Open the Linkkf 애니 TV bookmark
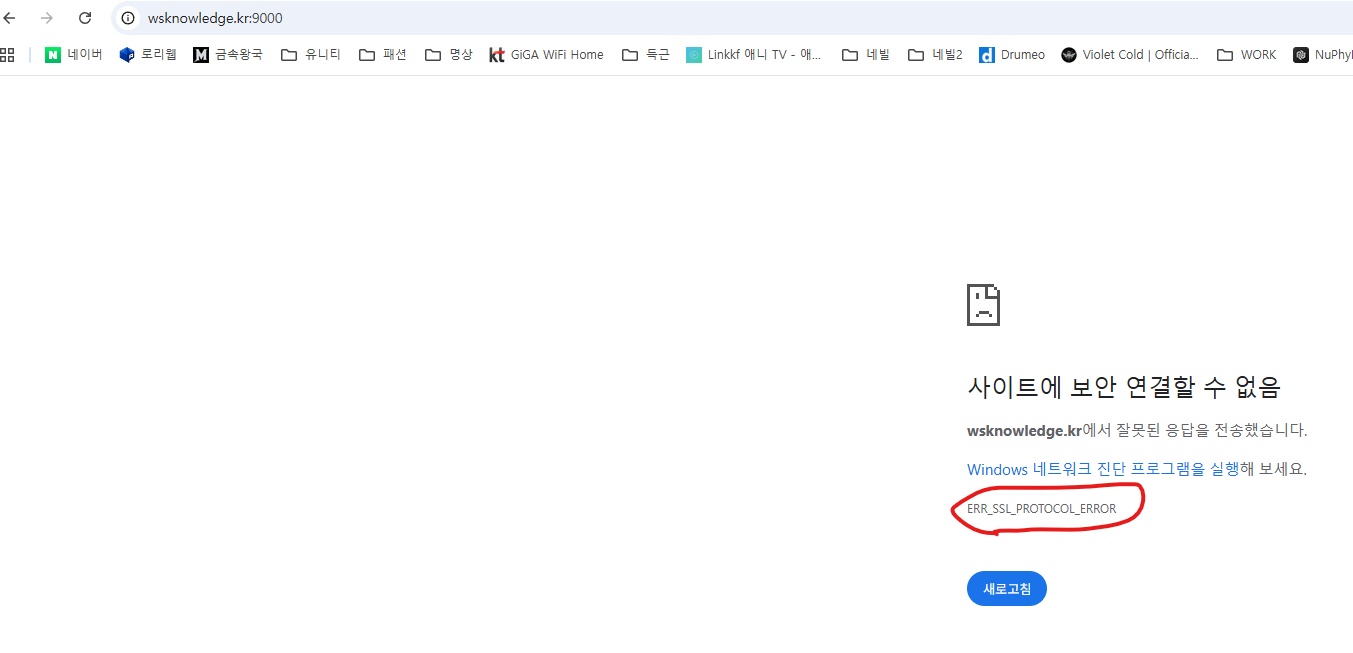 point(754,55)
